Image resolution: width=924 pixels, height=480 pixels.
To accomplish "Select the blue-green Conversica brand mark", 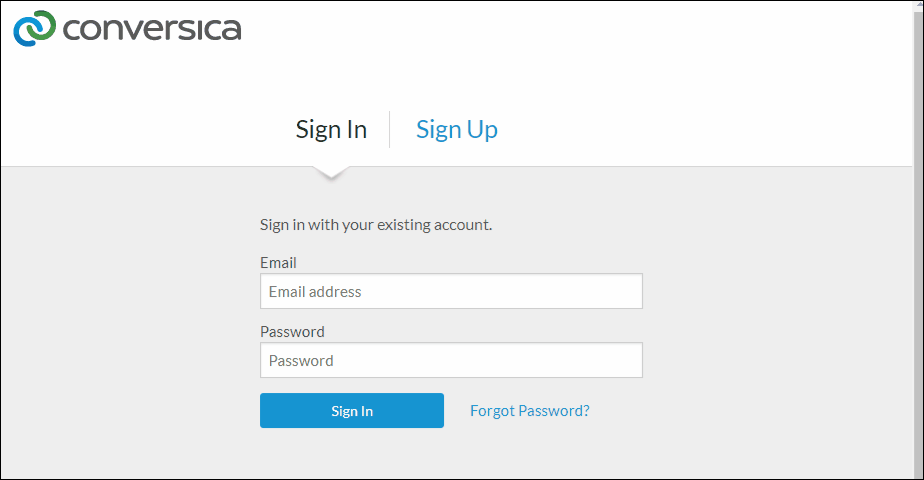I will point(34,28).
